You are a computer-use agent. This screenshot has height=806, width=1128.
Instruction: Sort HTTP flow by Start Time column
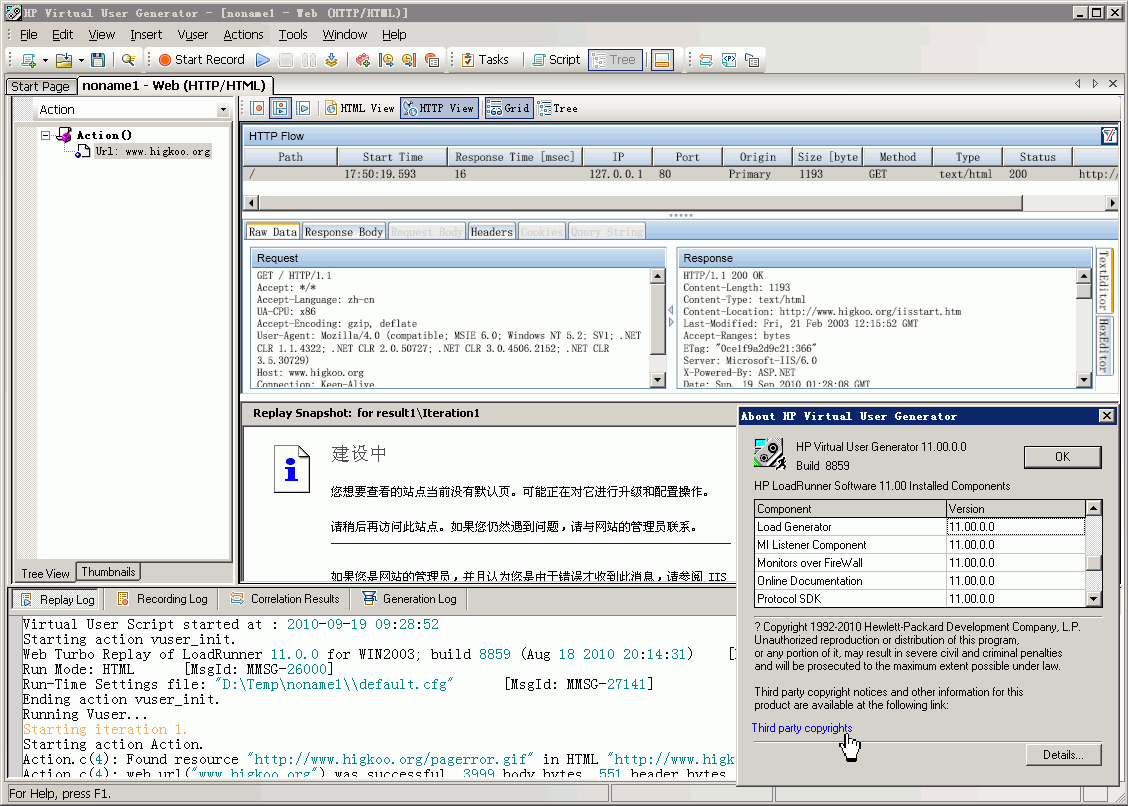click(392, 157)
